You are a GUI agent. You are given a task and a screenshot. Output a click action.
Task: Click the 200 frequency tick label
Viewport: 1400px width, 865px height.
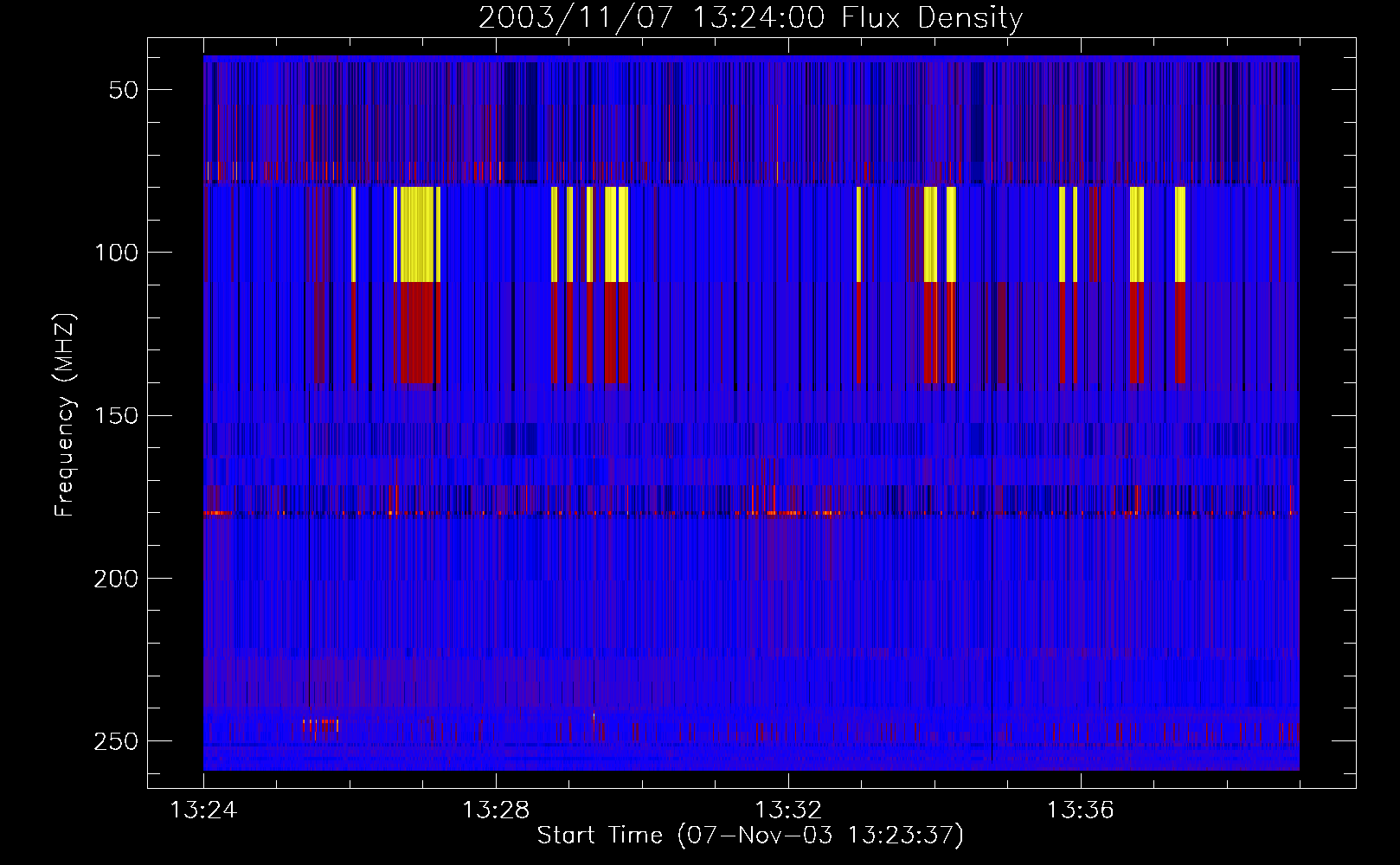tap(116, 578)
